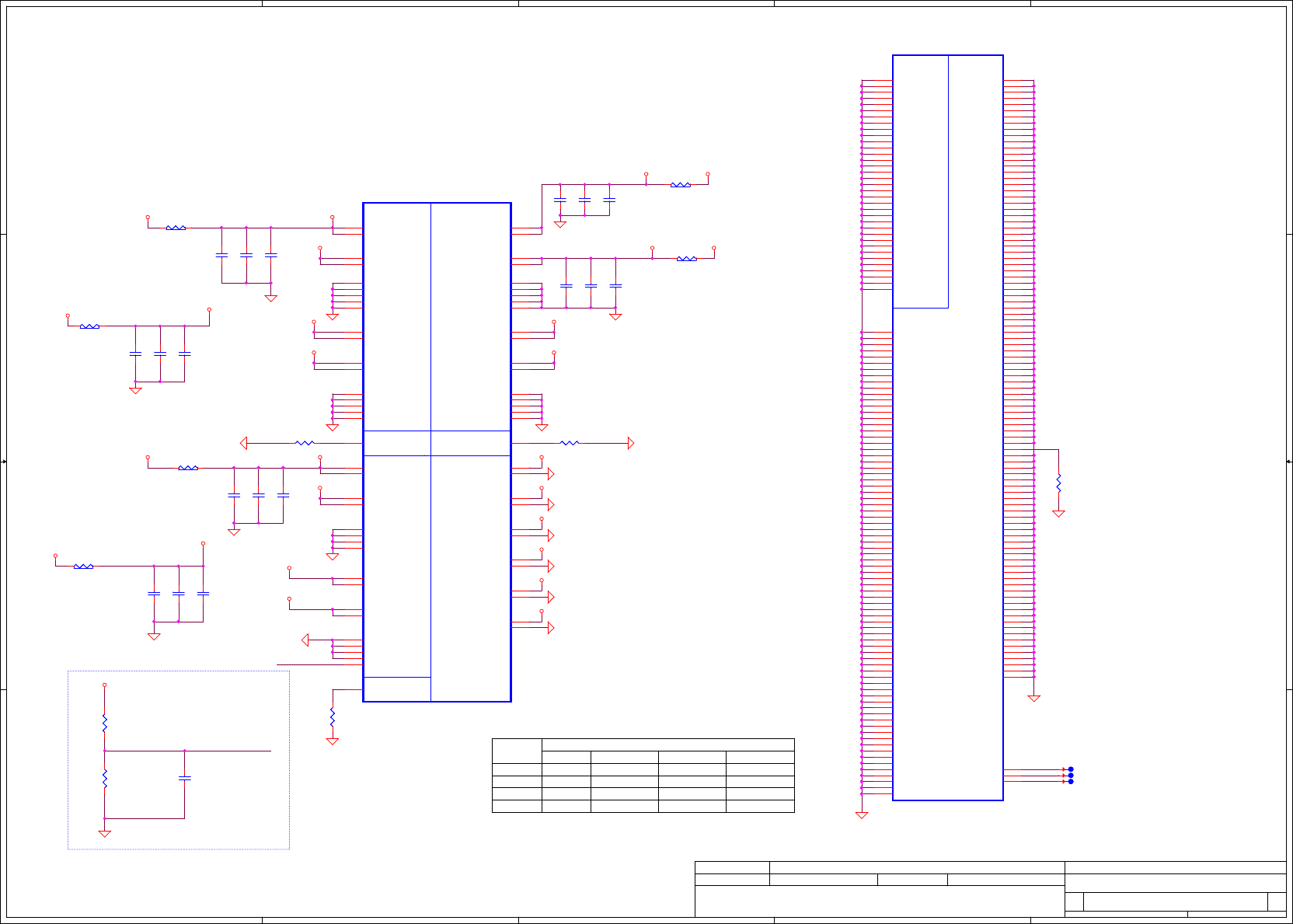Click the right-pointing off-page port beside the chip resistor

click(x=631, y=443)
